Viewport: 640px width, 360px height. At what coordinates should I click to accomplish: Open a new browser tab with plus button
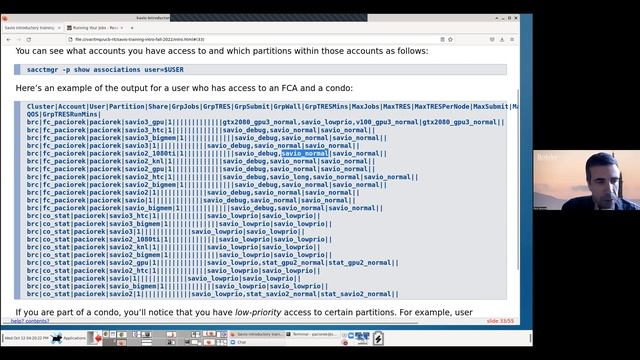click(x=132, y=28)
